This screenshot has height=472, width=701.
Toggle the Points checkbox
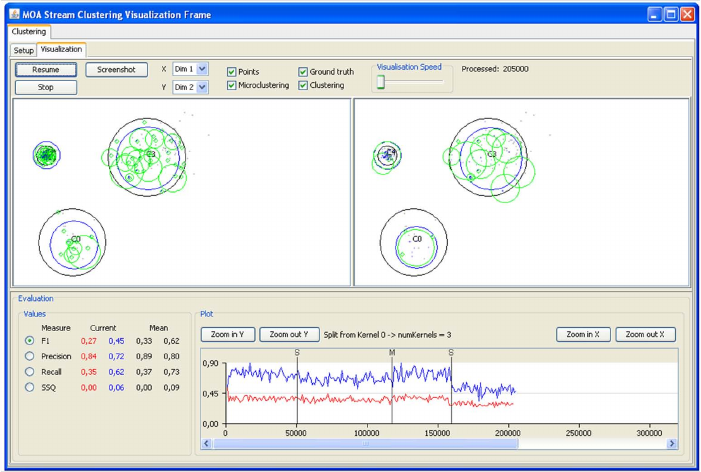tap(232, 72)
